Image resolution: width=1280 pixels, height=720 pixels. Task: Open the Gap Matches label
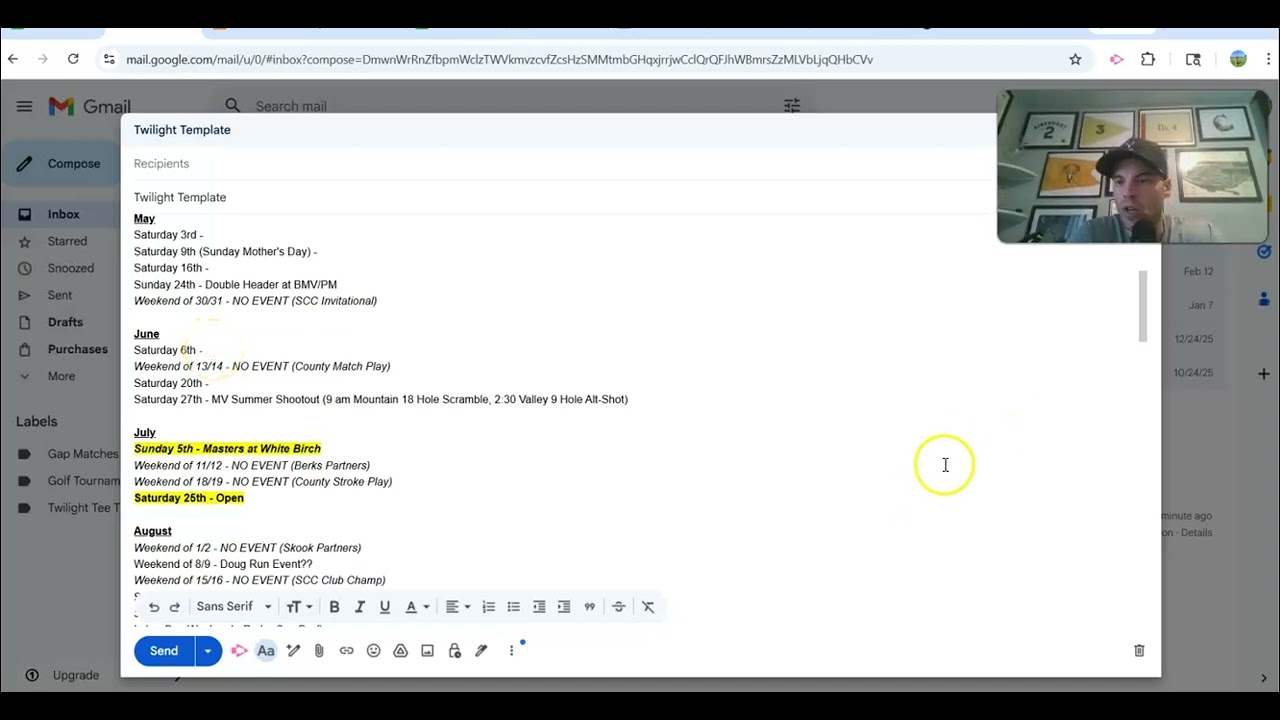pyautogui.click(x=82, y=454)
